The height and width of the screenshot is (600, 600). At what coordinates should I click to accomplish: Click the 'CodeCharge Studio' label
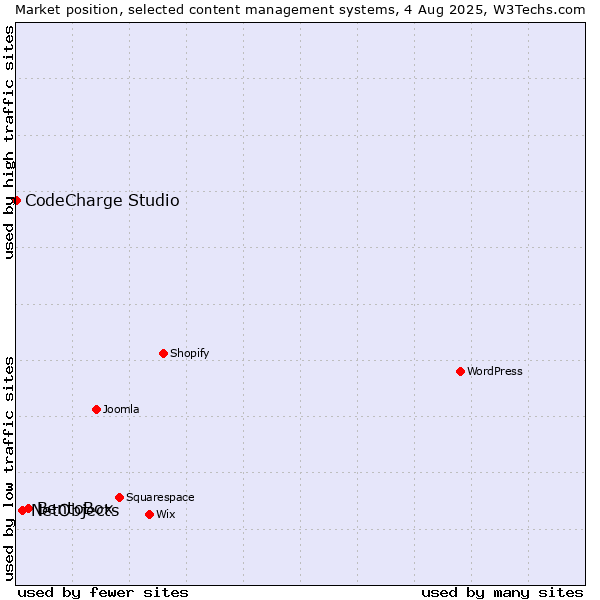tap(102, 201)
